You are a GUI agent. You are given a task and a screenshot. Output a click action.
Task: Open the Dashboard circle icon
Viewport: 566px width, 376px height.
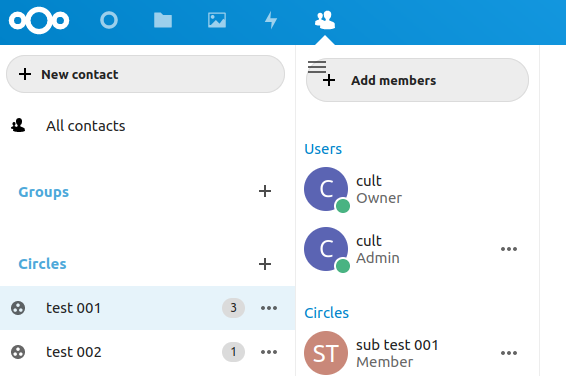pyautogui.click(x=109, y=20)
